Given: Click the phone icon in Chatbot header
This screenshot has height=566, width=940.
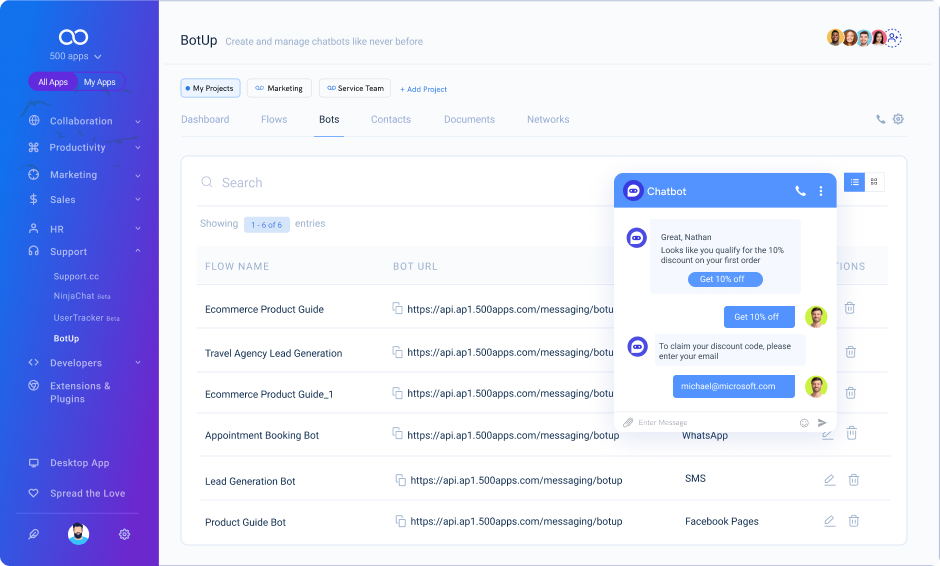Looking at the screenshot, I should (x=800, y=191).
